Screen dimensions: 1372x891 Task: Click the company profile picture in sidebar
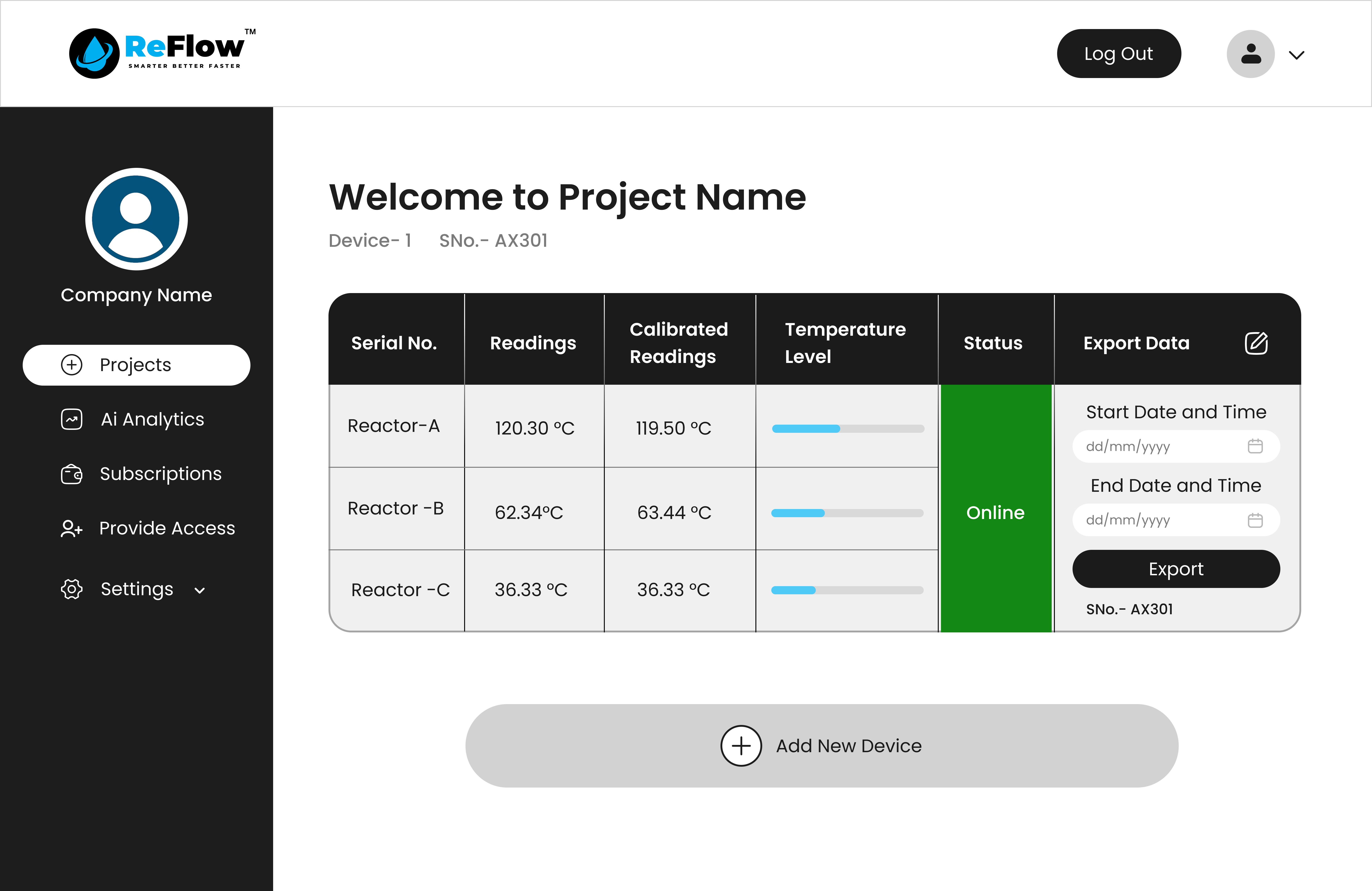coord(136,219)
